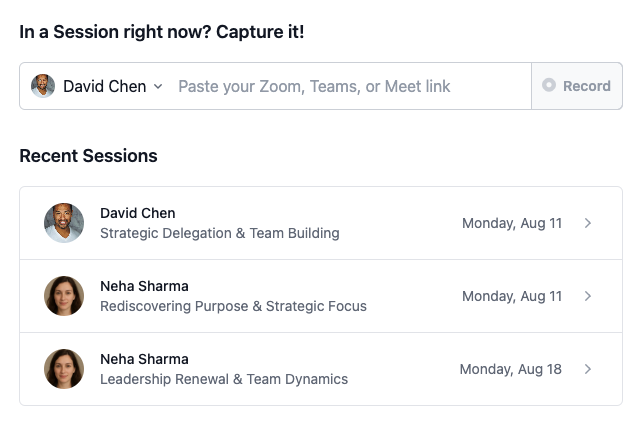Click Neha Sharma name in Leadership Renewal row

(144, 359)
